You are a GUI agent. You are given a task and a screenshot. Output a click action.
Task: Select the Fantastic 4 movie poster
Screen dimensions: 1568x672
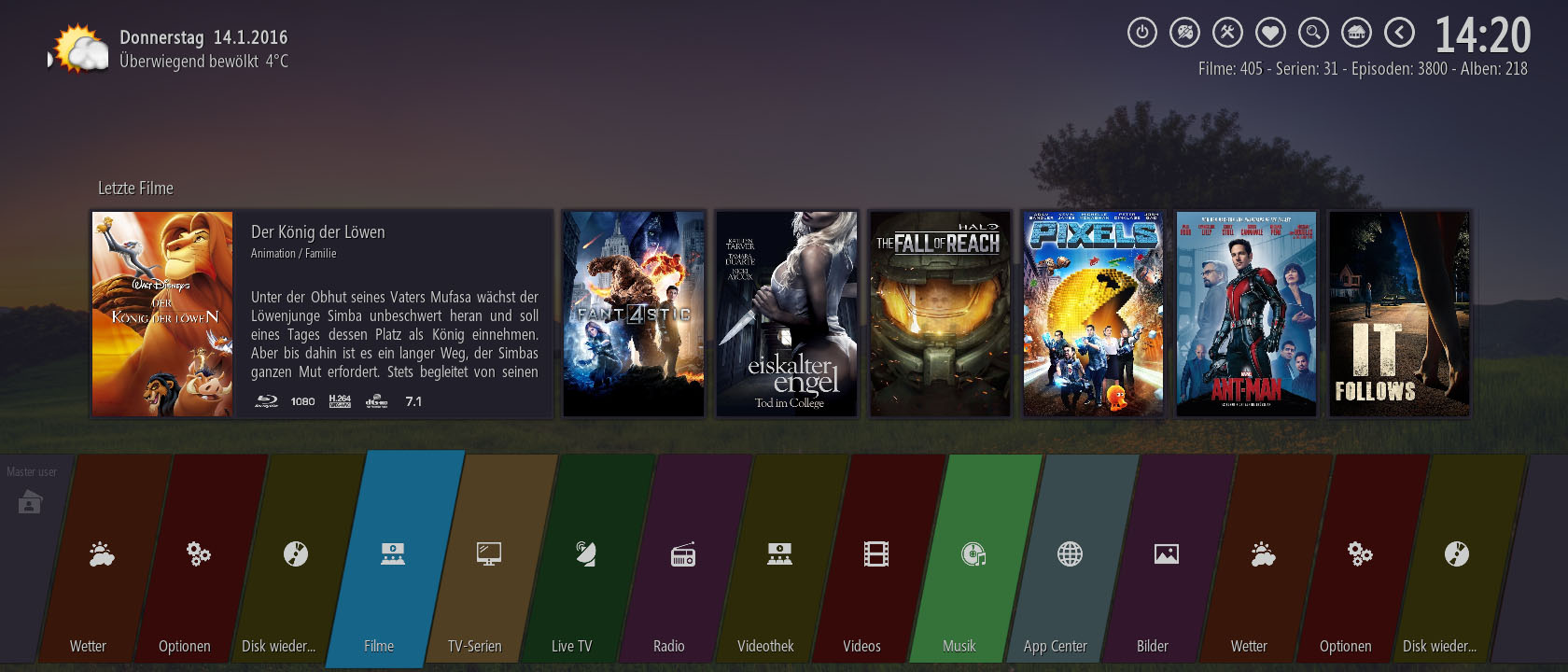pos(634,314)
